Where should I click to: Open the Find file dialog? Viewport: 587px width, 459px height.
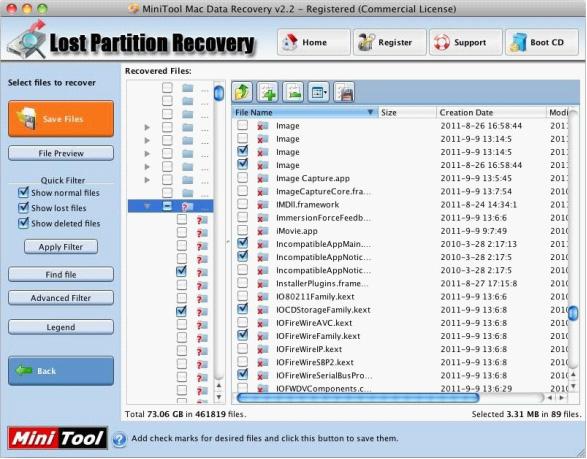click(61, 274)
